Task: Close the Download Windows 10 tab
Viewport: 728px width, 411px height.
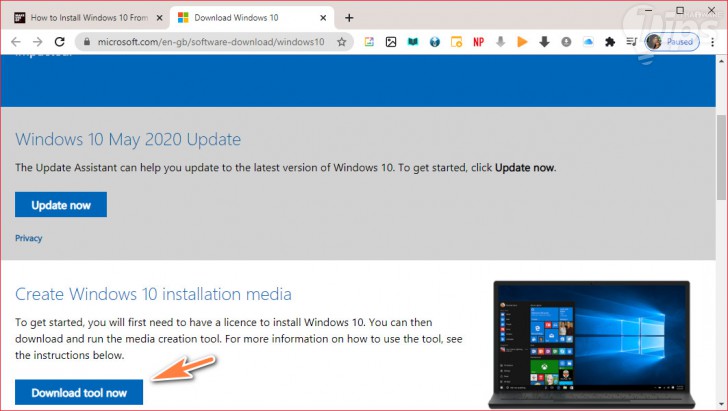Action: (323, 18)
